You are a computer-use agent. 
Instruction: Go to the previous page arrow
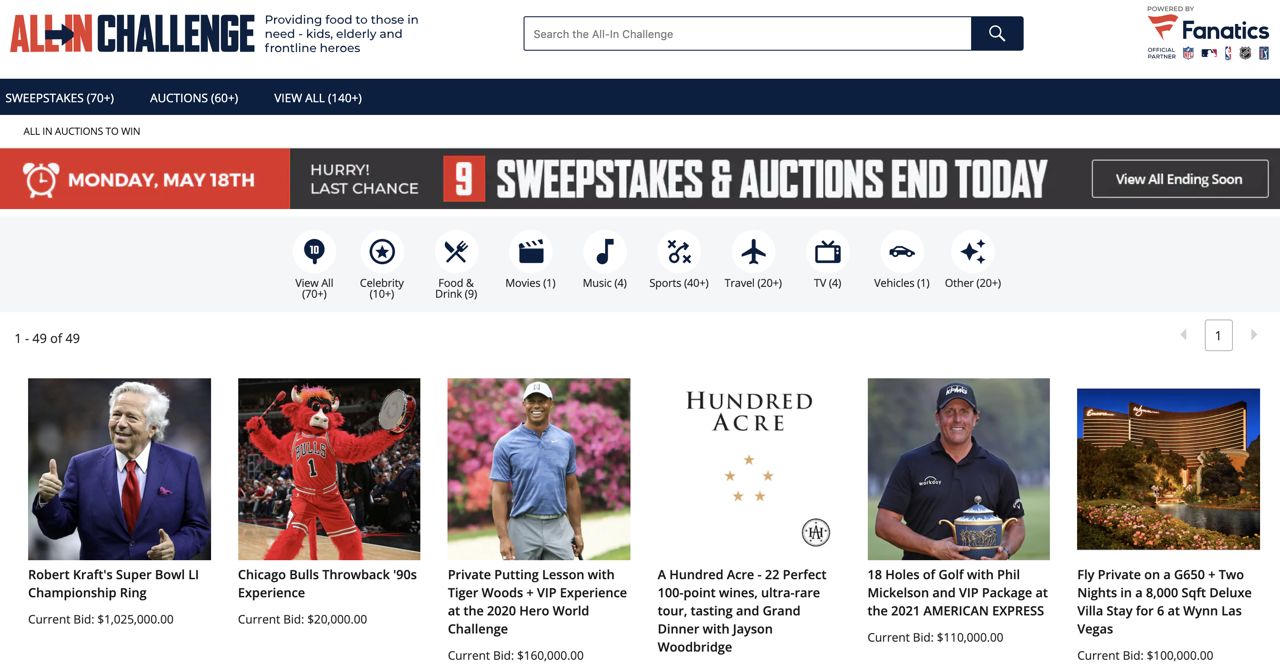pos(1184,335)
